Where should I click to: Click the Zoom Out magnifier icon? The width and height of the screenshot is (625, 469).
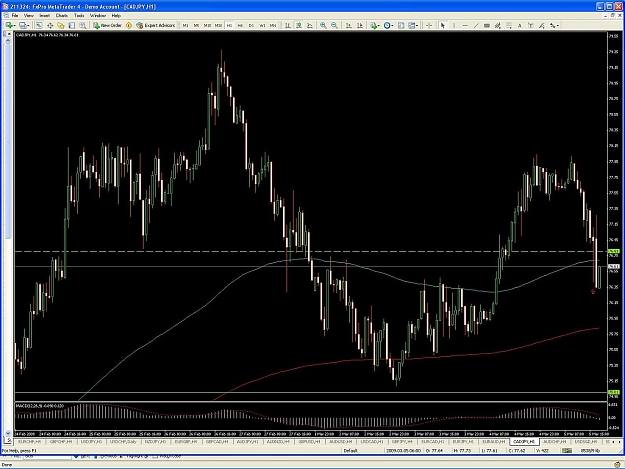tap(334, 25)
